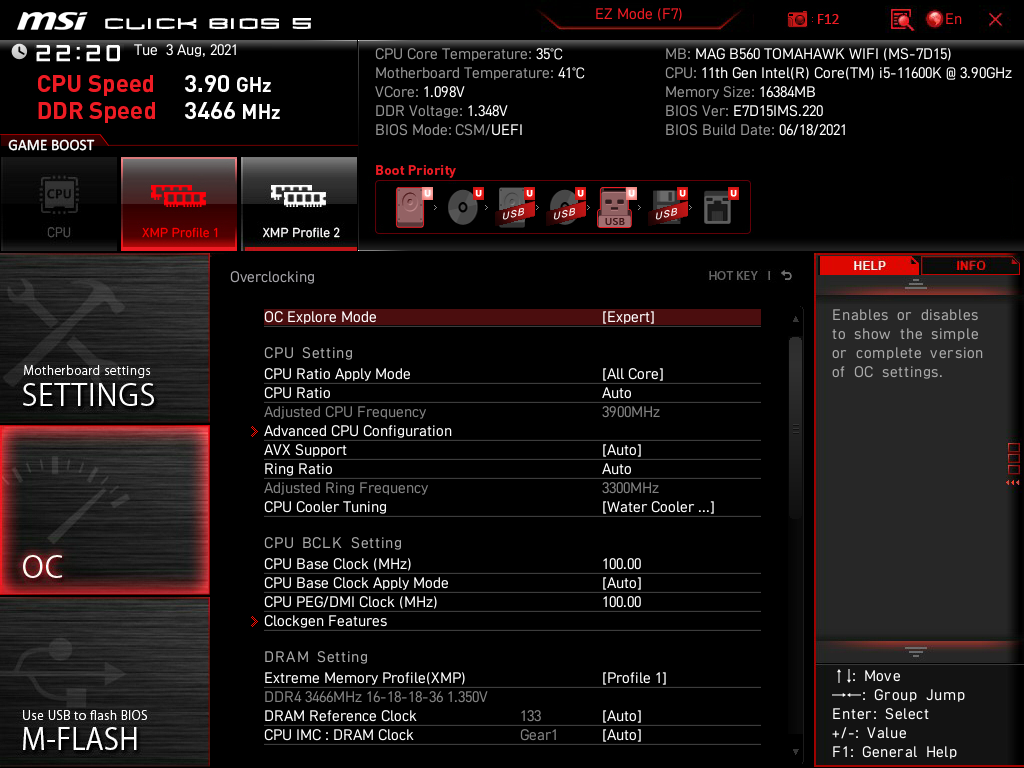The height and width of the screenshot is (768, 1024).
Task: Click the CPU Core Temperature 35°C reading
Action: (468, 54)
